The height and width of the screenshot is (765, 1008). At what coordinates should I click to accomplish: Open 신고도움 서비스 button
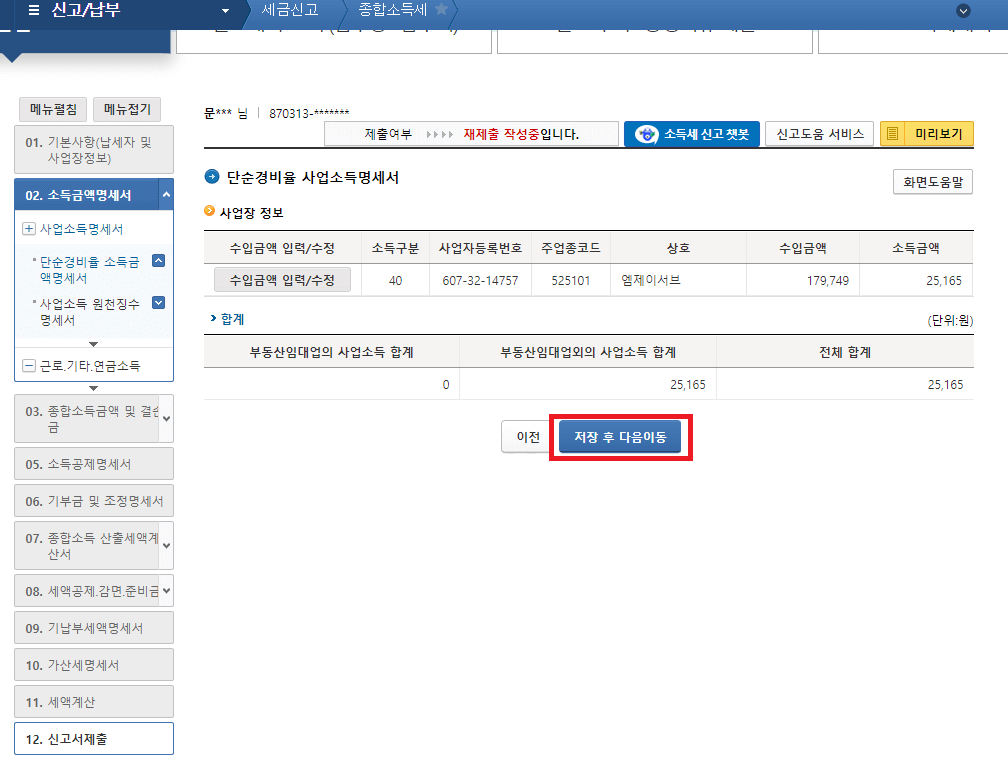click(x=820, y=134)
